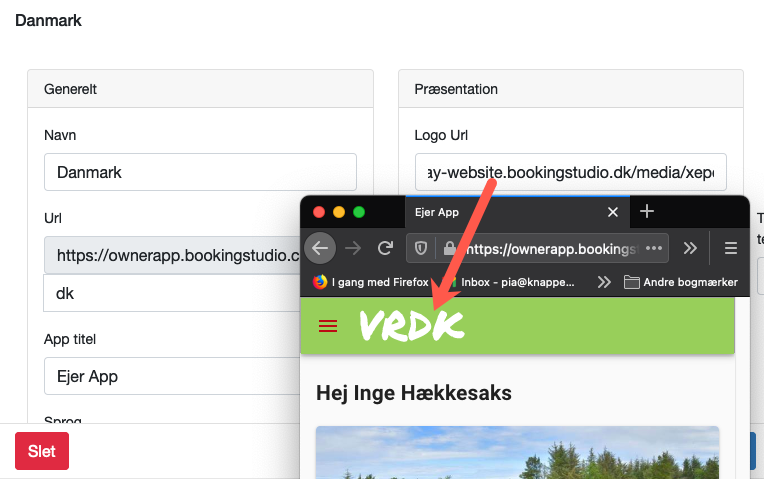This screenshot has height=480, width=764.
Task: Edit the App titel field
Action: [x=172, y=376]
